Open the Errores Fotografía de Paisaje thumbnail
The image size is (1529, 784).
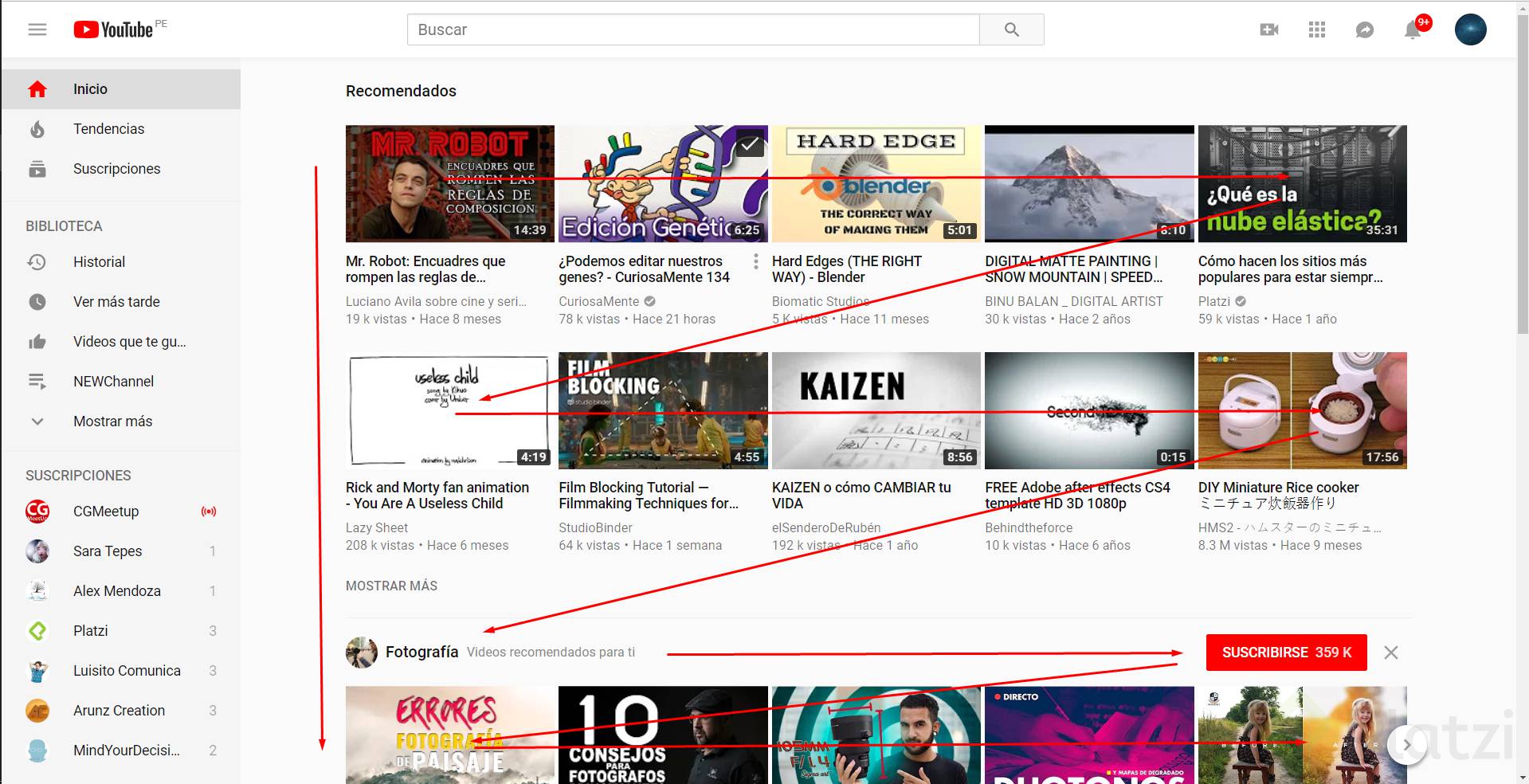(x=450, y=735)
